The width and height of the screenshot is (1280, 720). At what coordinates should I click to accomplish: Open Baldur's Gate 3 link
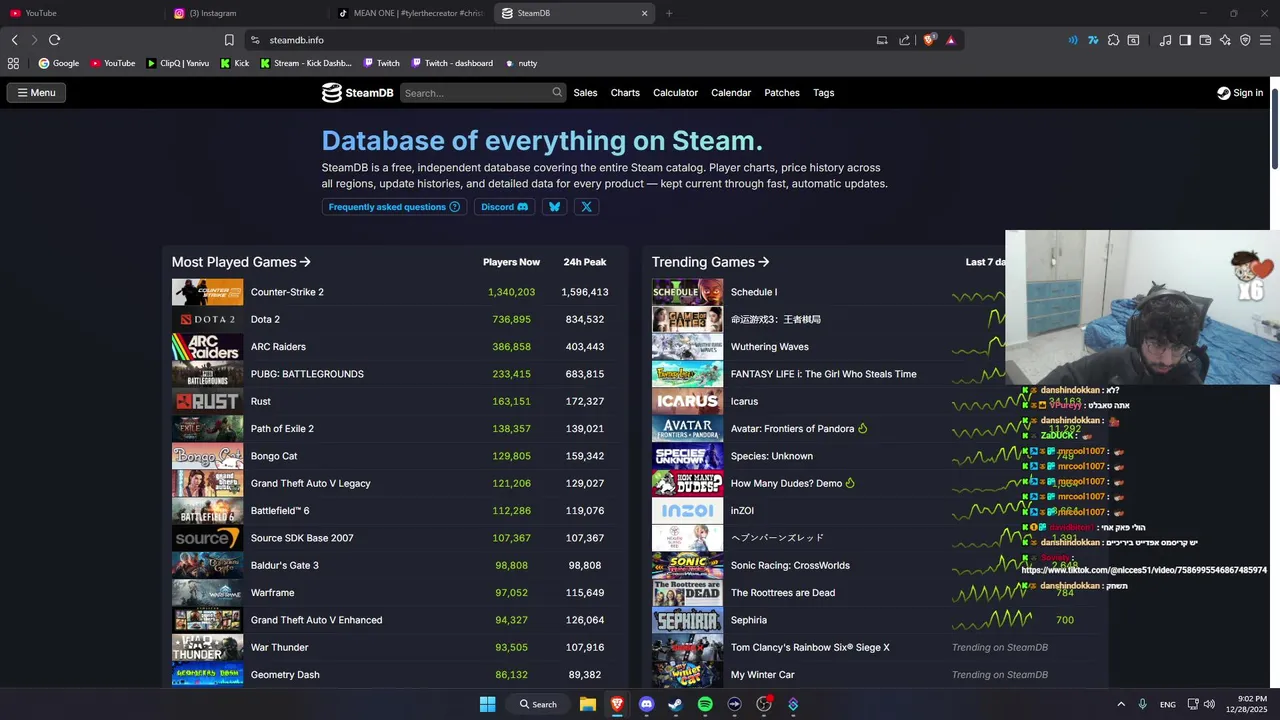click(x=285, y=565)
